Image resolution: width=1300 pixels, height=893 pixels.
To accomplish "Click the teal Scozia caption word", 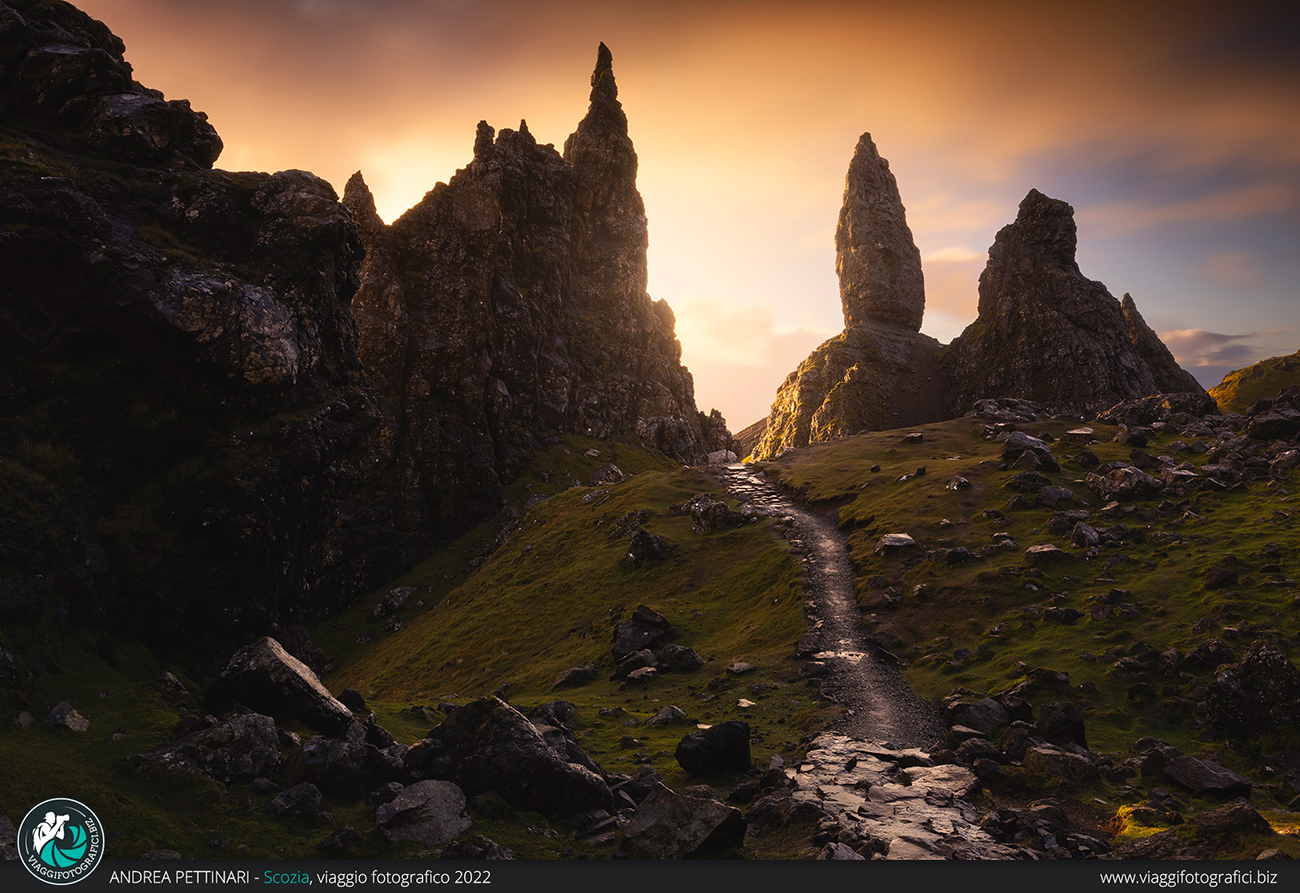I will point(285,877).
